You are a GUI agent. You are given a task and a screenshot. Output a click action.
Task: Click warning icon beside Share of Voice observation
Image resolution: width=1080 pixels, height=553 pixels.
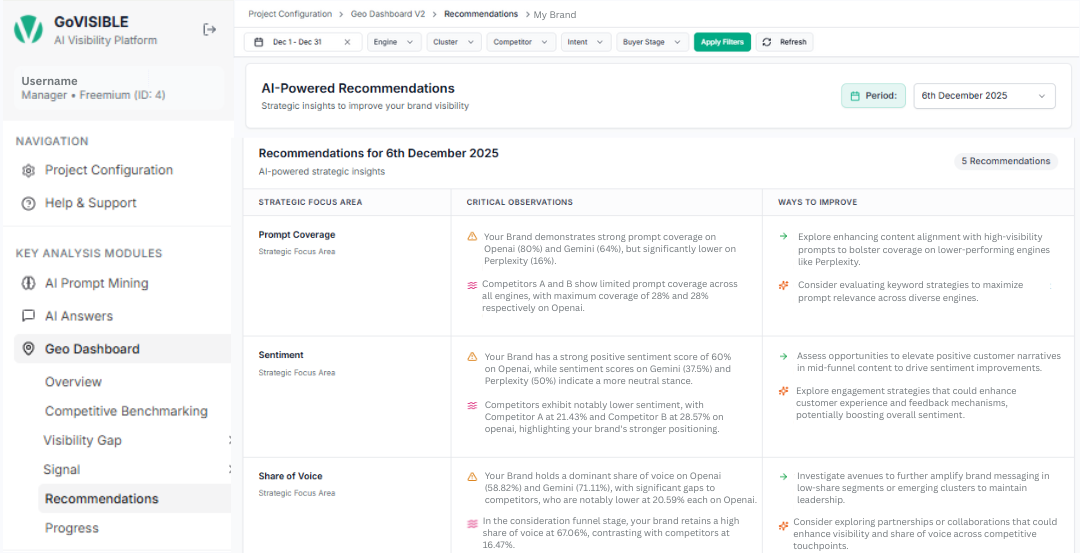click(472, 477)
